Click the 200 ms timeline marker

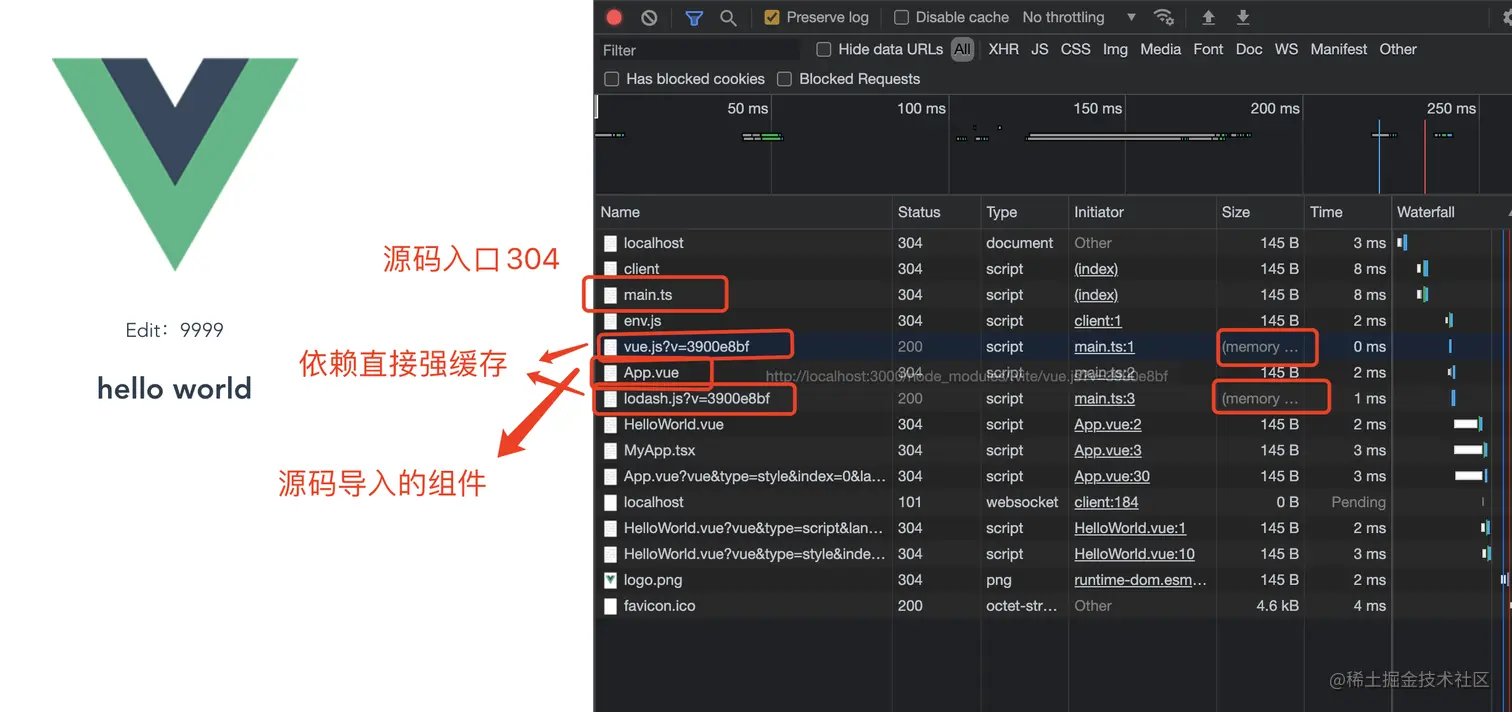pos(1275,108)
